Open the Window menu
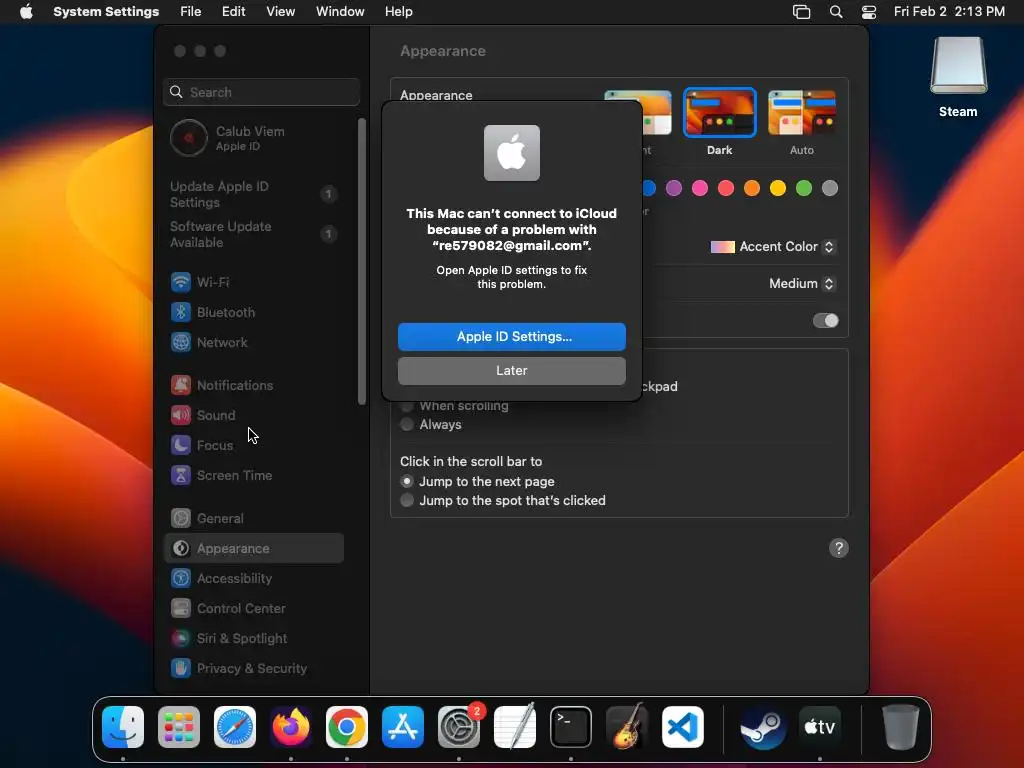 (340, 12)
